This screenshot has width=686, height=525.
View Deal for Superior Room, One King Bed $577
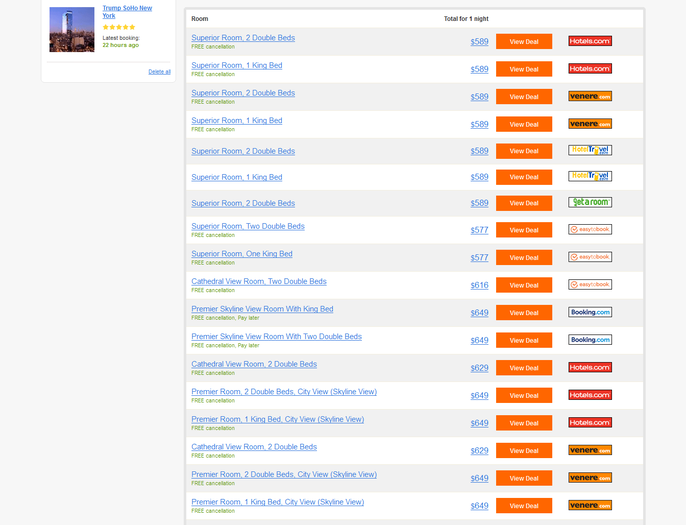524,257
